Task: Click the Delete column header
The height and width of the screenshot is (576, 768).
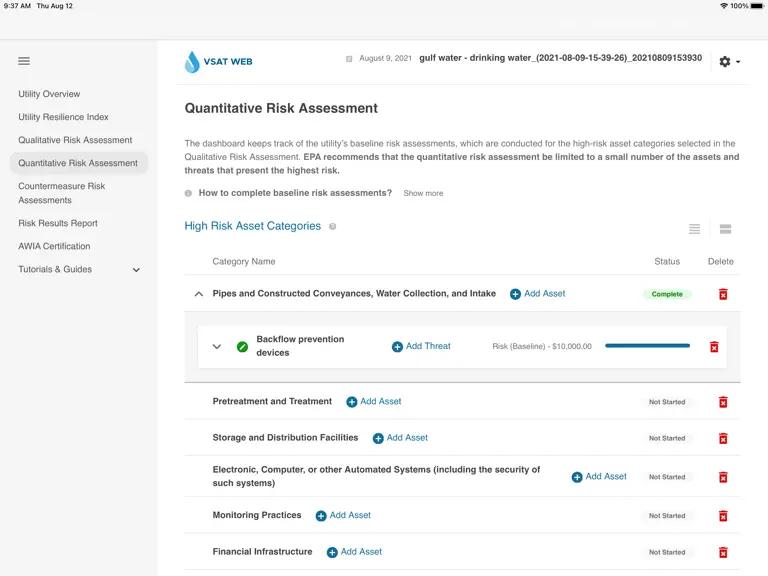Action: 720,262
